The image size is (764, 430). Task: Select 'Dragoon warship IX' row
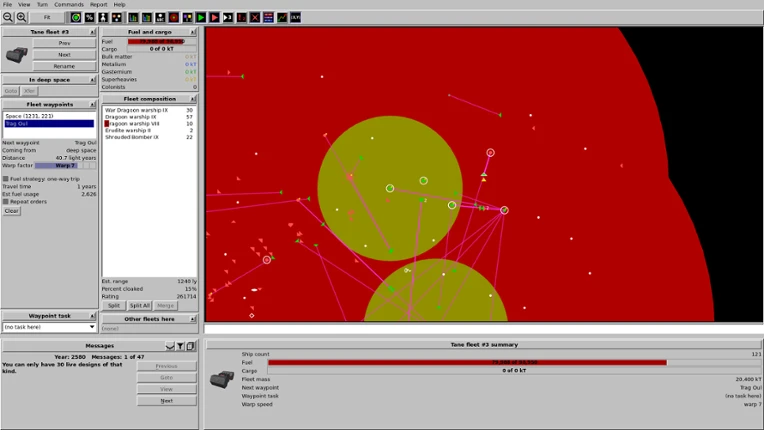[149, 117]
